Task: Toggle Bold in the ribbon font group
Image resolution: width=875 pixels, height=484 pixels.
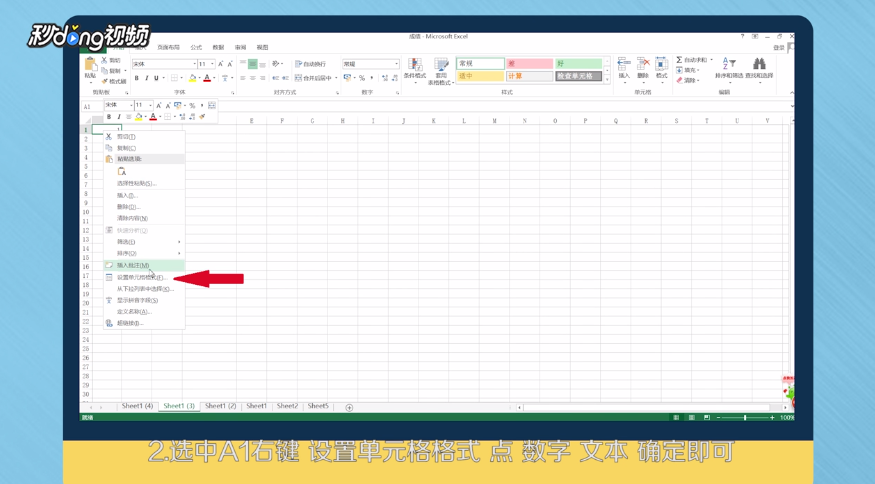Action: (137, 78)
